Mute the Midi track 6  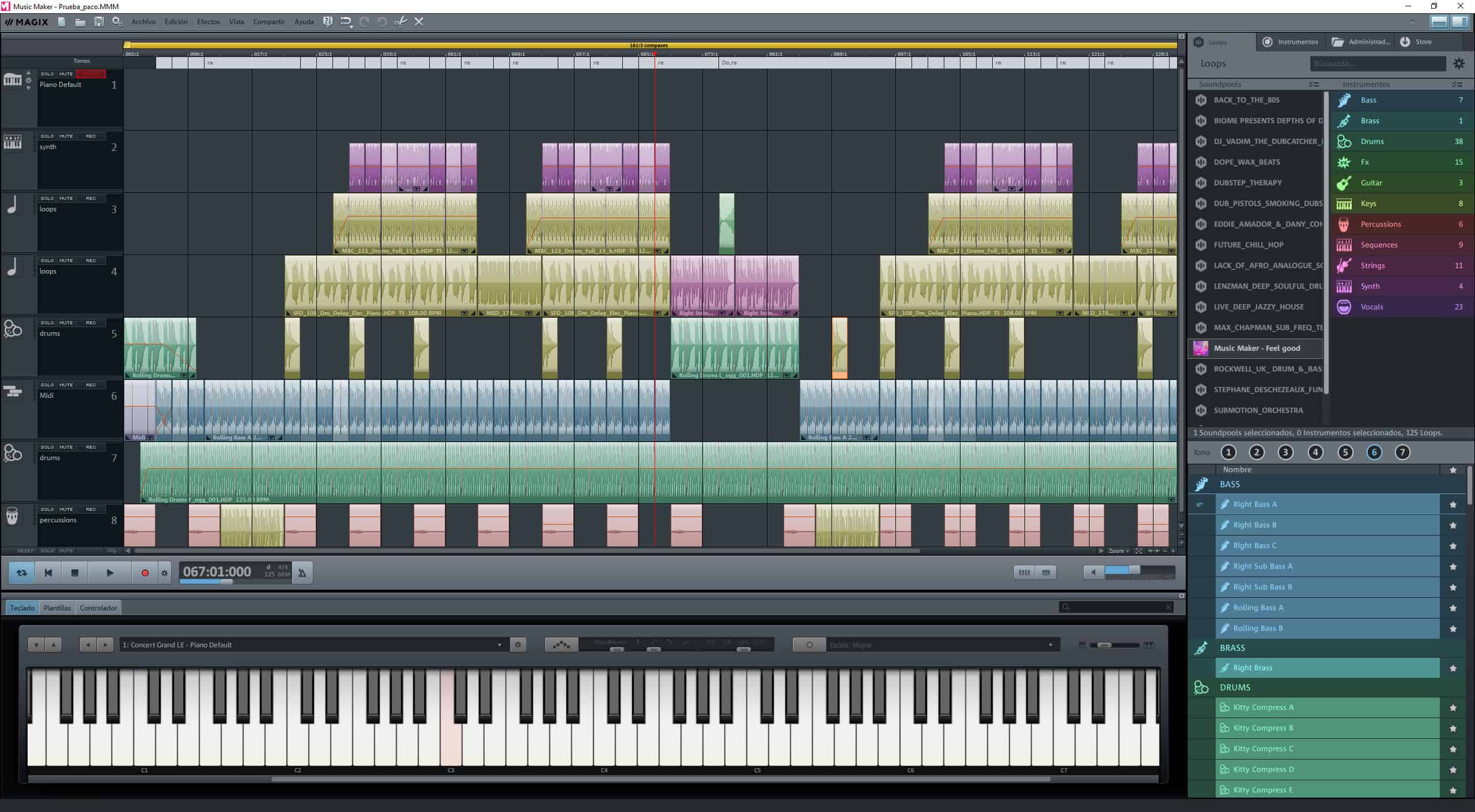pyautogui.click(x=66, y=385)
